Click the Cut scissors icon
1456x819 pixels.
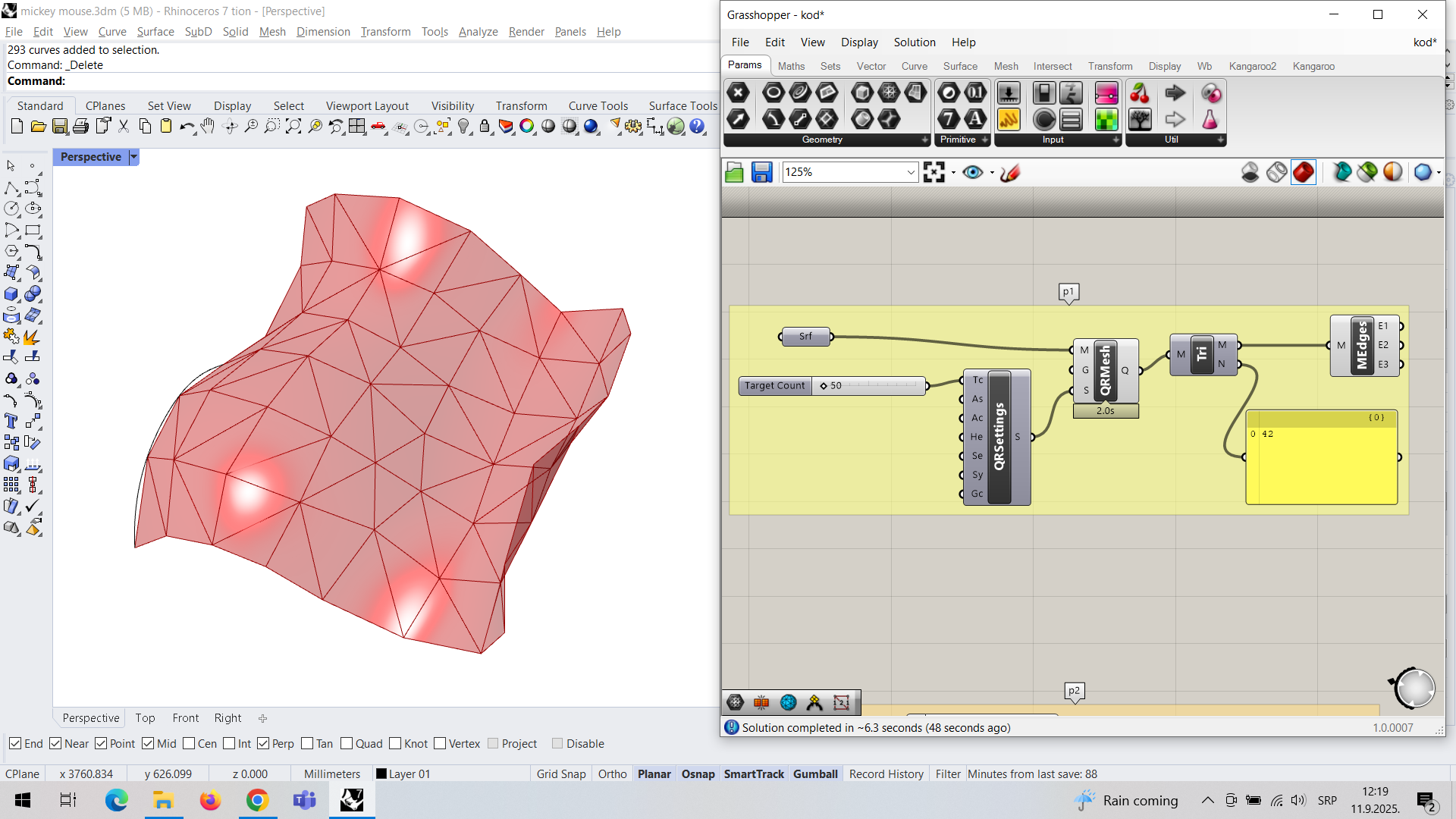pyautogui.click(x=124, y=127)
